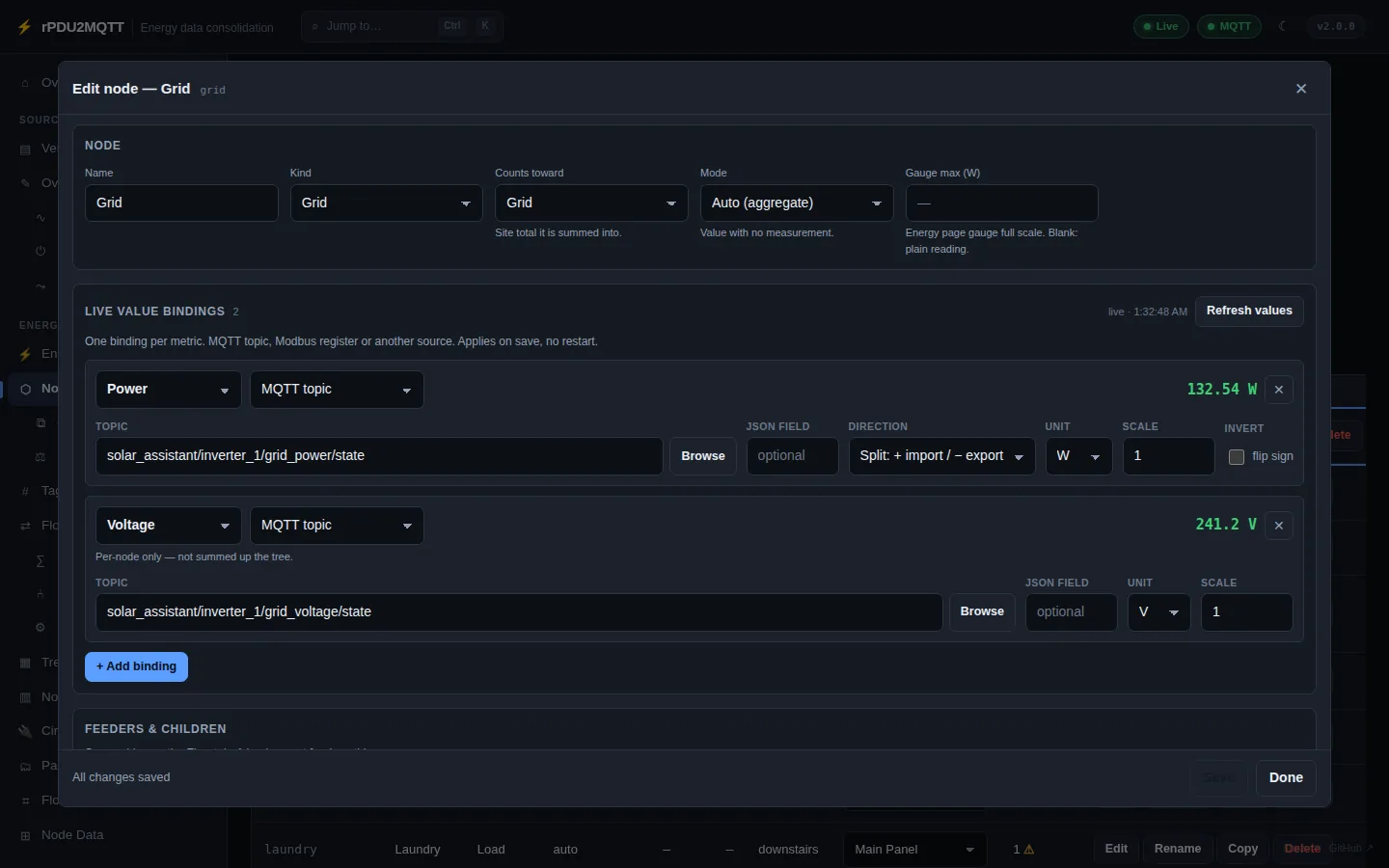Click the Power binding Scale field
This screenshot has height=868, width=1389.
pos(1168,456)
